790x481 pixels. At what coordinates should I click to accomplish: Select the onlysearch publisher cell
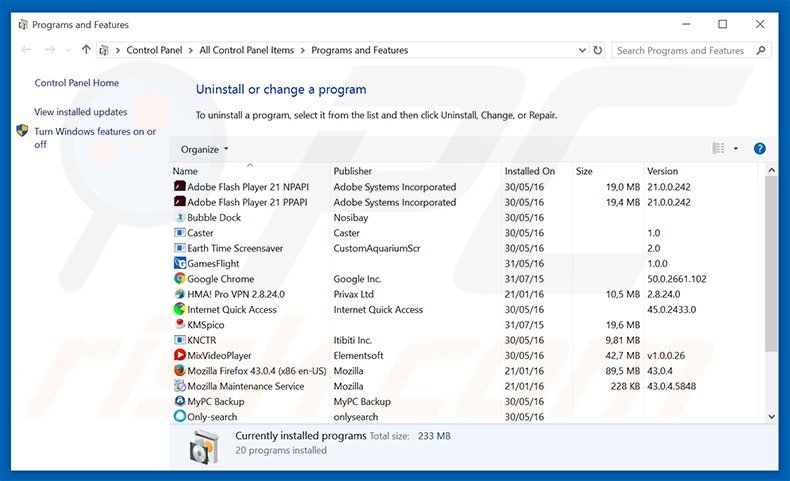(x=356, y=417)
